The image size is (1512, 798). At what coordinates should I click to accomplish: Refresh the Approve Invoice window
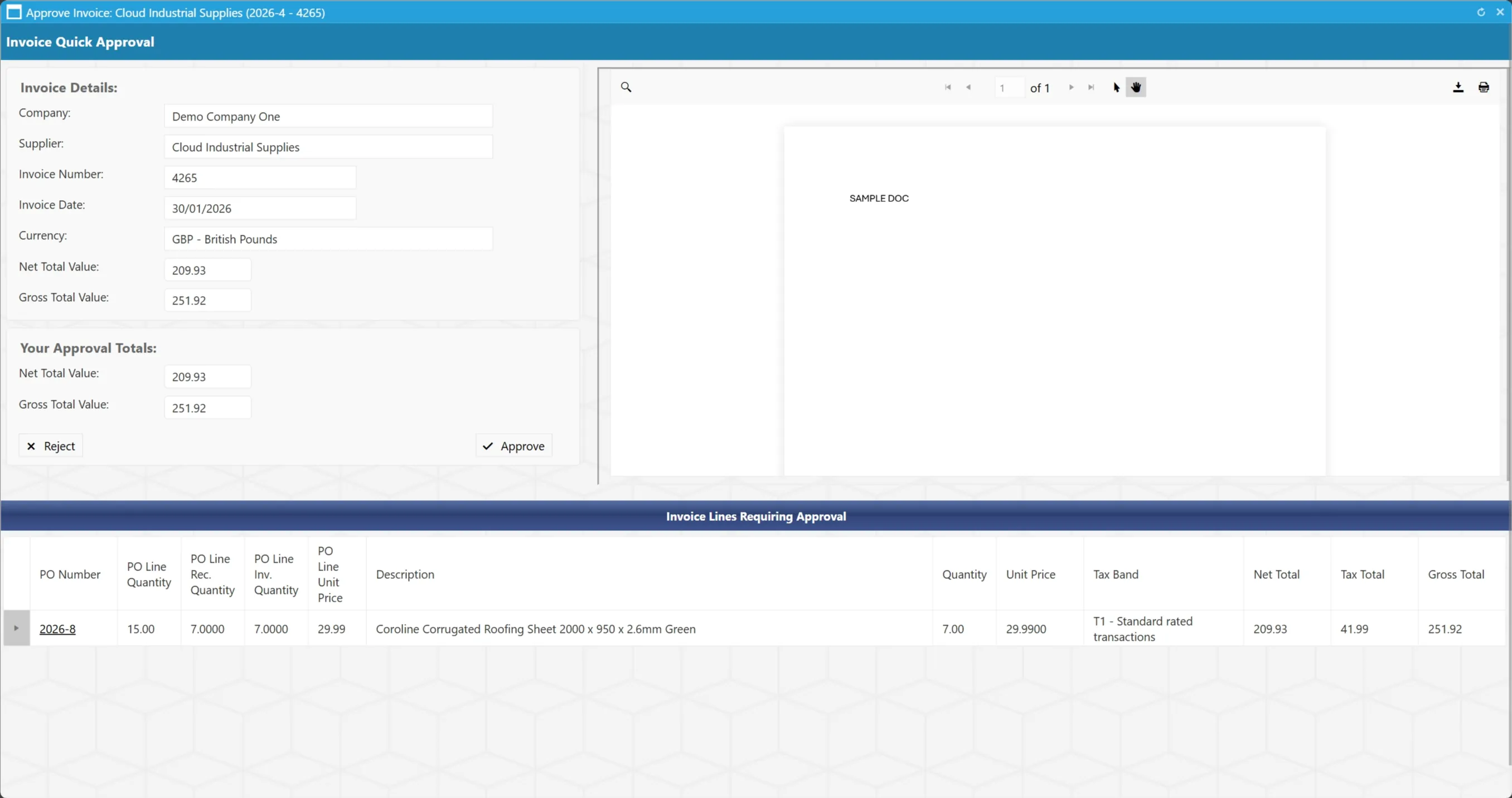pyautogui.click(x=1481, y=12)
